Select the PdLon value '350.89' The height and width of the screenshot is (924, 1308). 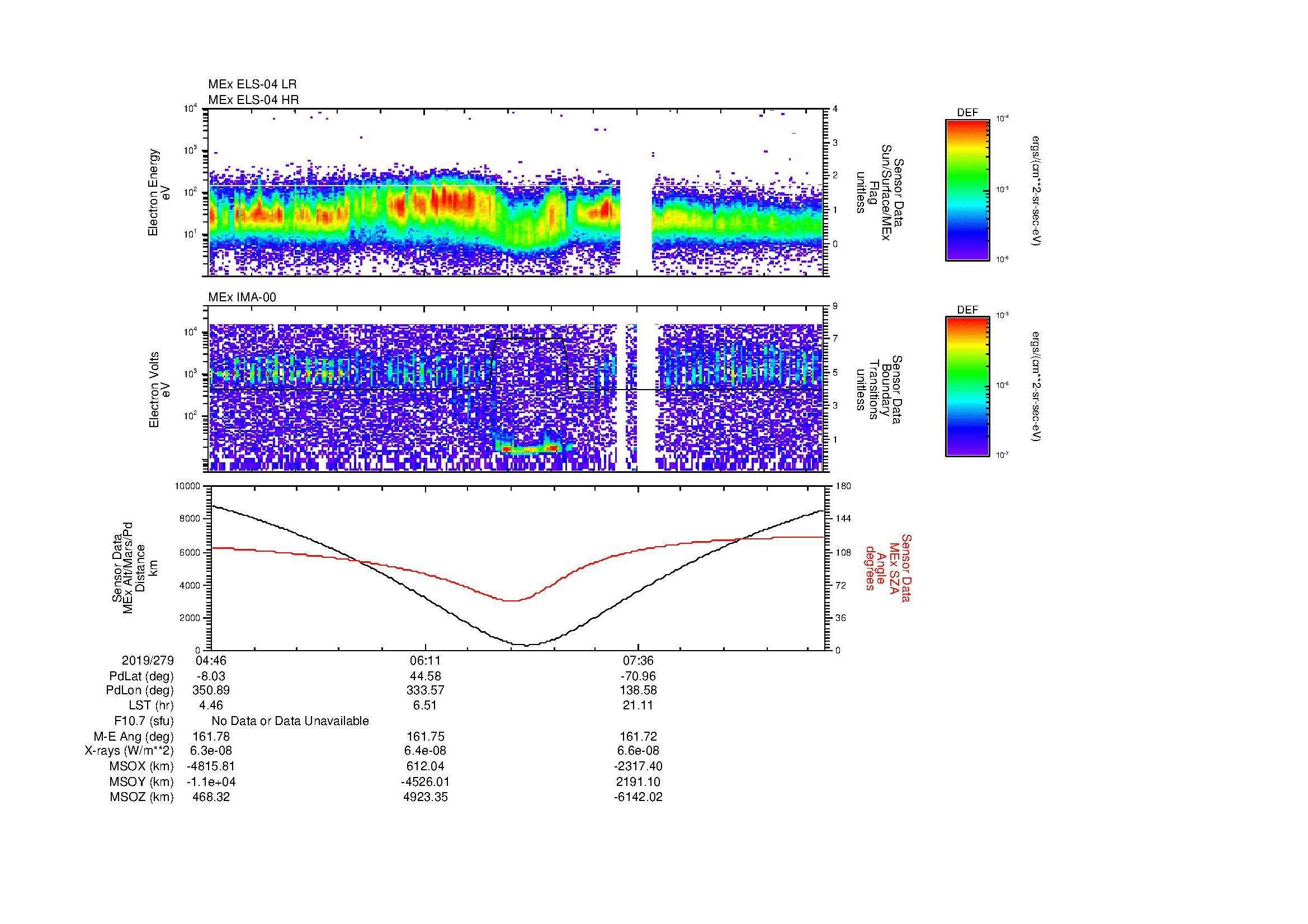coord(211,690)
